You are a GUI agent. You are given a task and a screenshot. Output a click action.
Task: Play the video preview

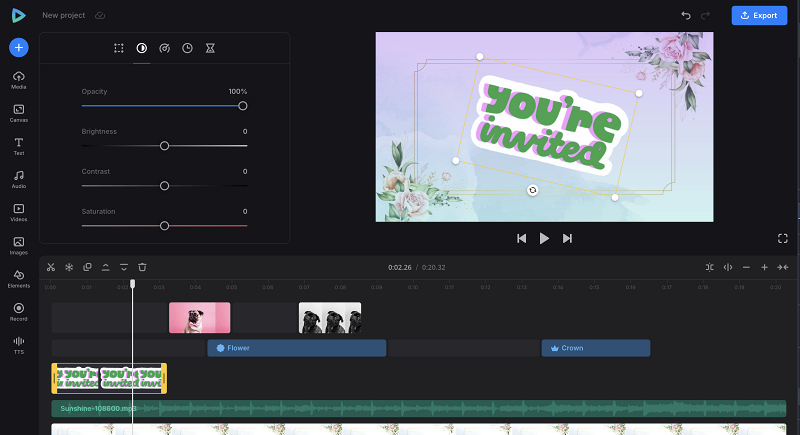click(544, 238)
